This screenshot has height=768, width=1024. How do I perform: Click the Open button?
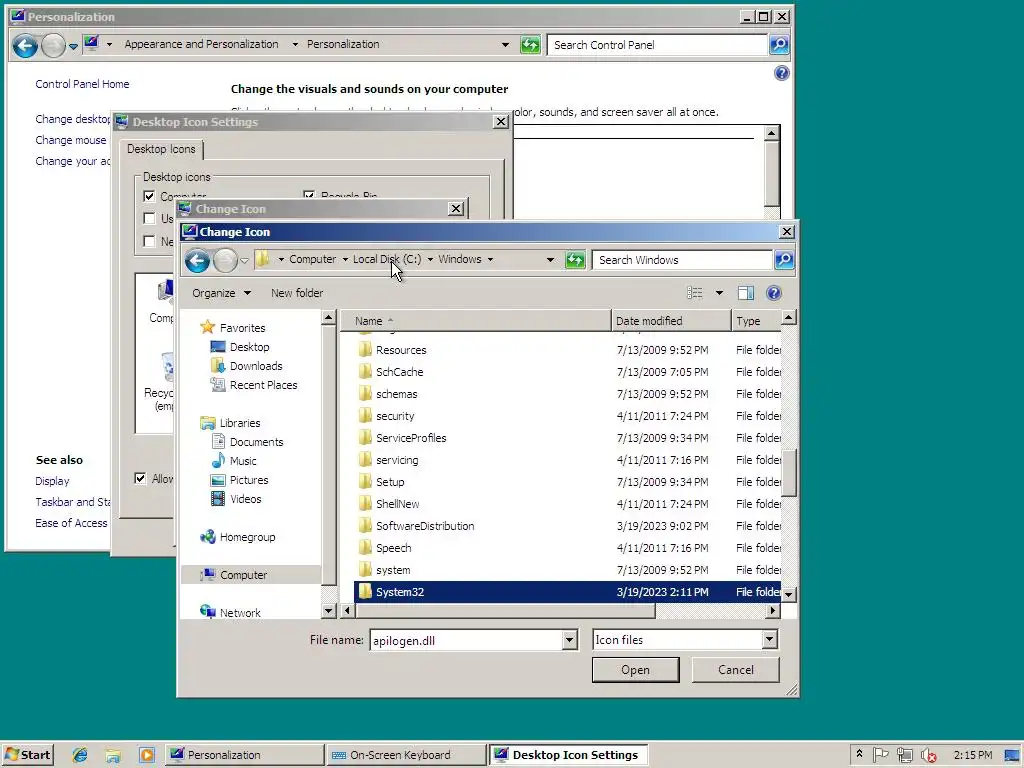635,669
